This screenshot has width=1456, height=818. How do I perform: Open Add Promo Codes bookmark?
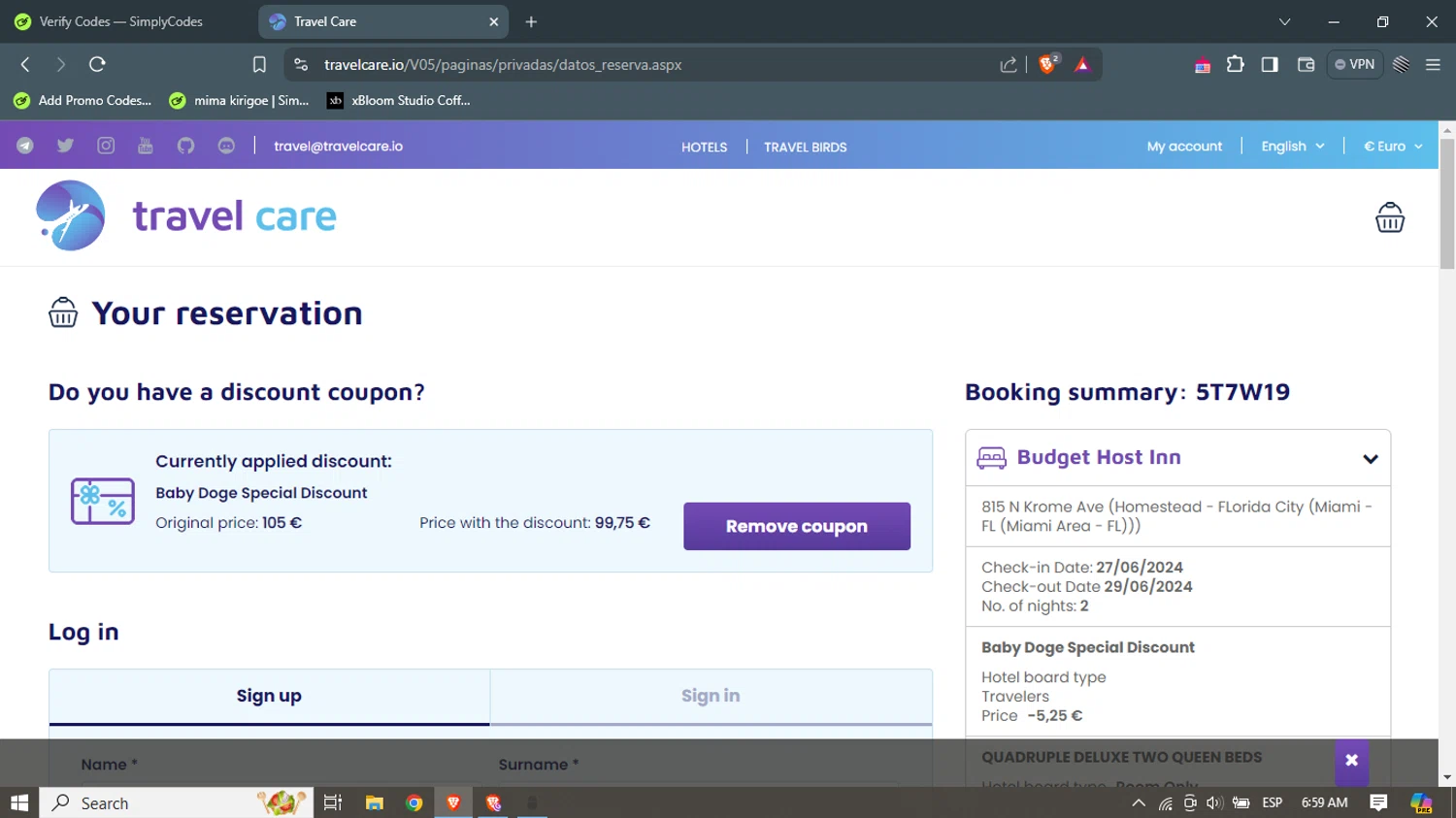pyautogui.click(x=83, y=100)
